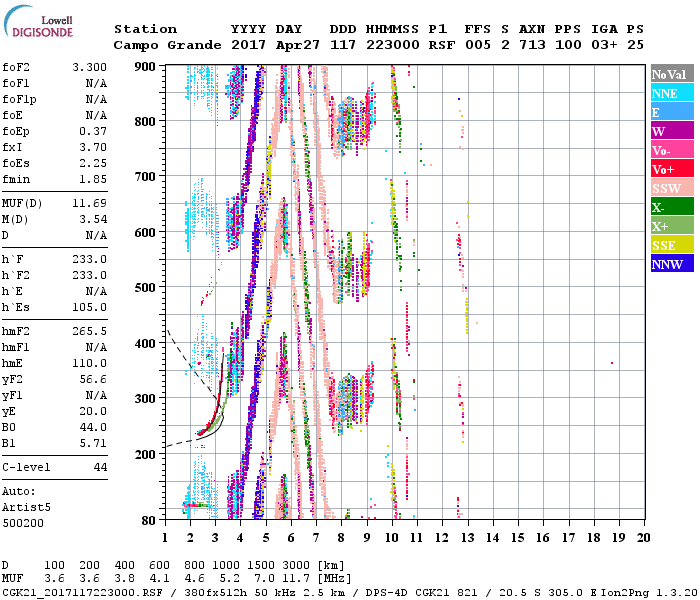Click the Lowell Digisonde logo
This screenshot has height=600, width=700.
point(38,21)
